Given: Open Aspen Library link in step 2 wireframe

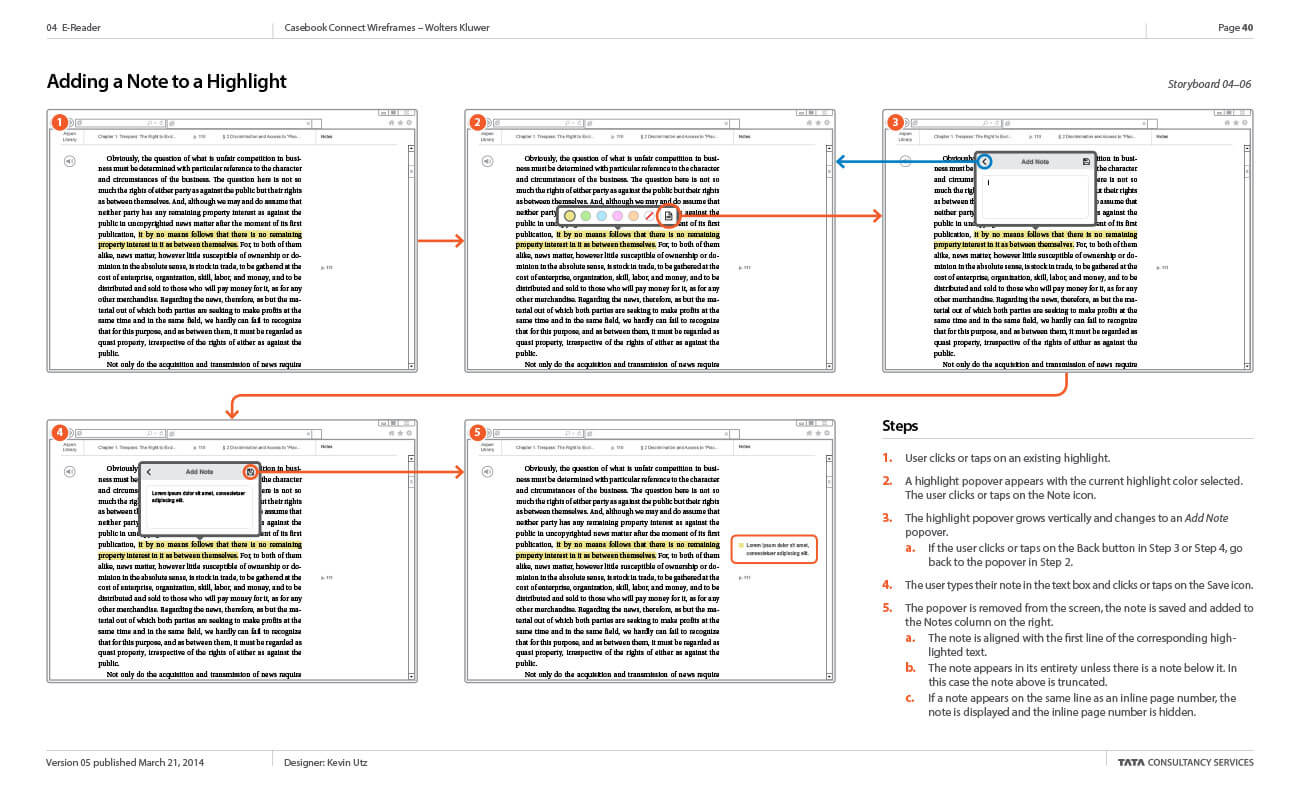Looking at the screenshot, I should (486, 136).
